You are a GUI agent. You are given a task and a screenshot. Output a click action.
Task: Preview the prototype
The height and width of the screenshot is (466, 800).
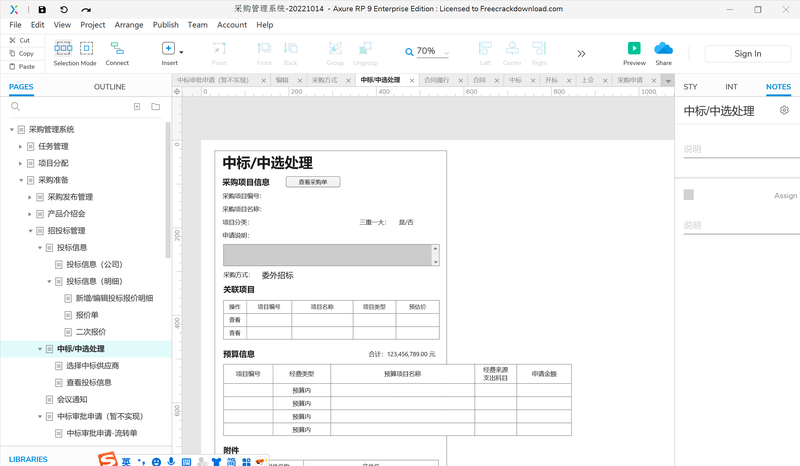634,53
